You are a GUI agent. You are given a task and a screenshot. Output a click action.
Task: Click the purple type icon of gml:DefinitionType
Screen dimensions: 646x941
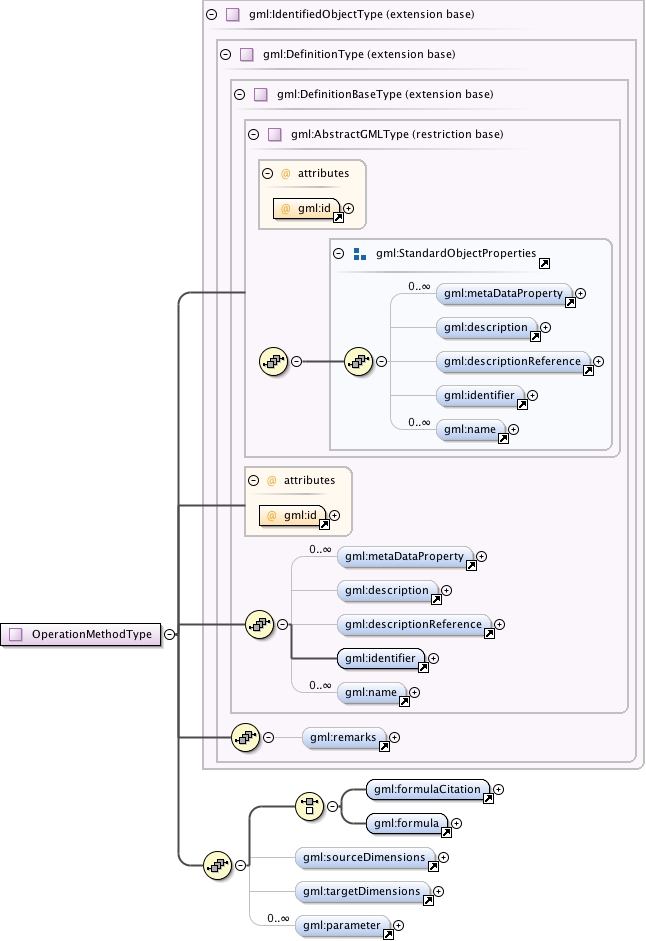pyautogui.click(x=247, y=55)
